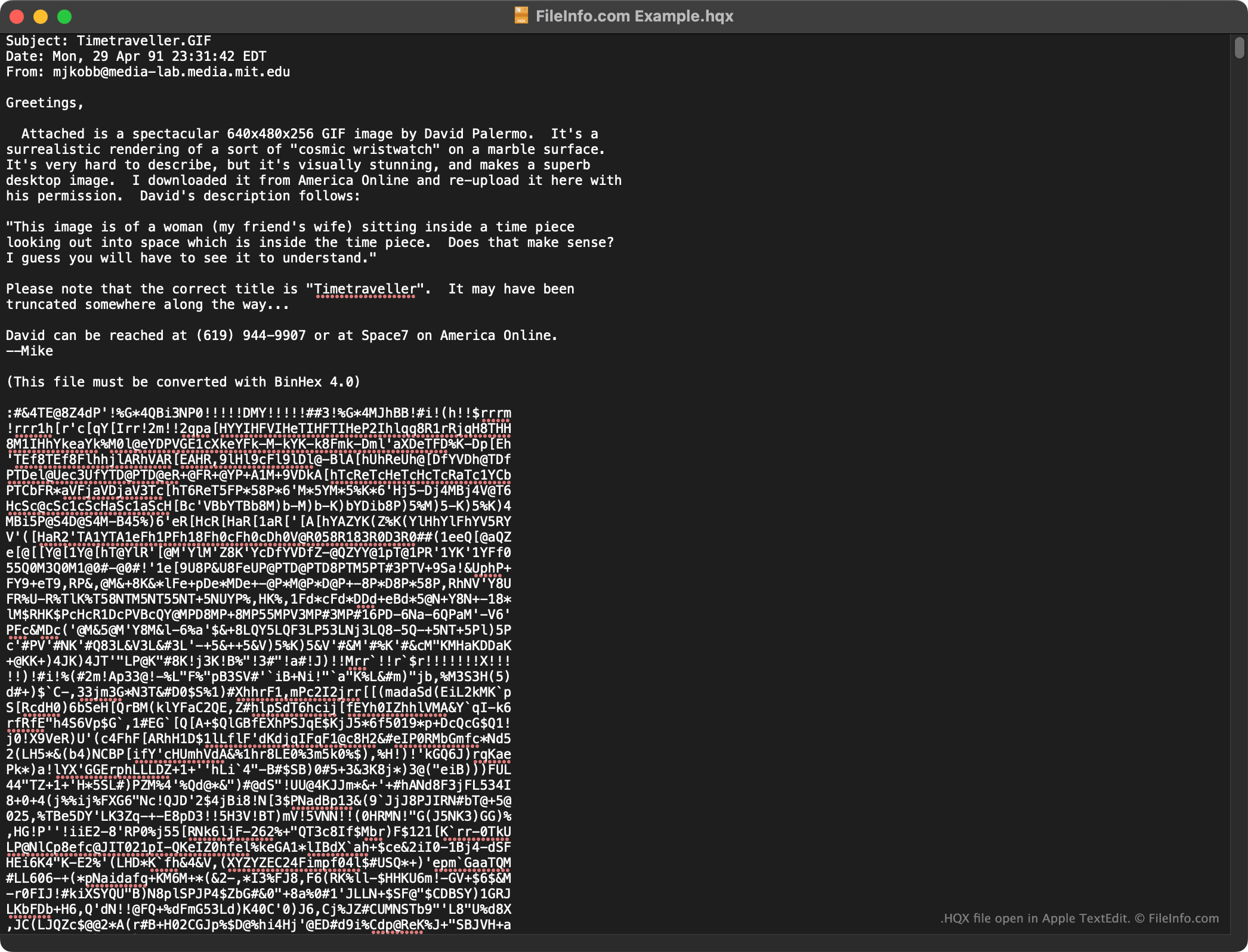Click the scrollbar thumb at top right

coord(1240,48)
